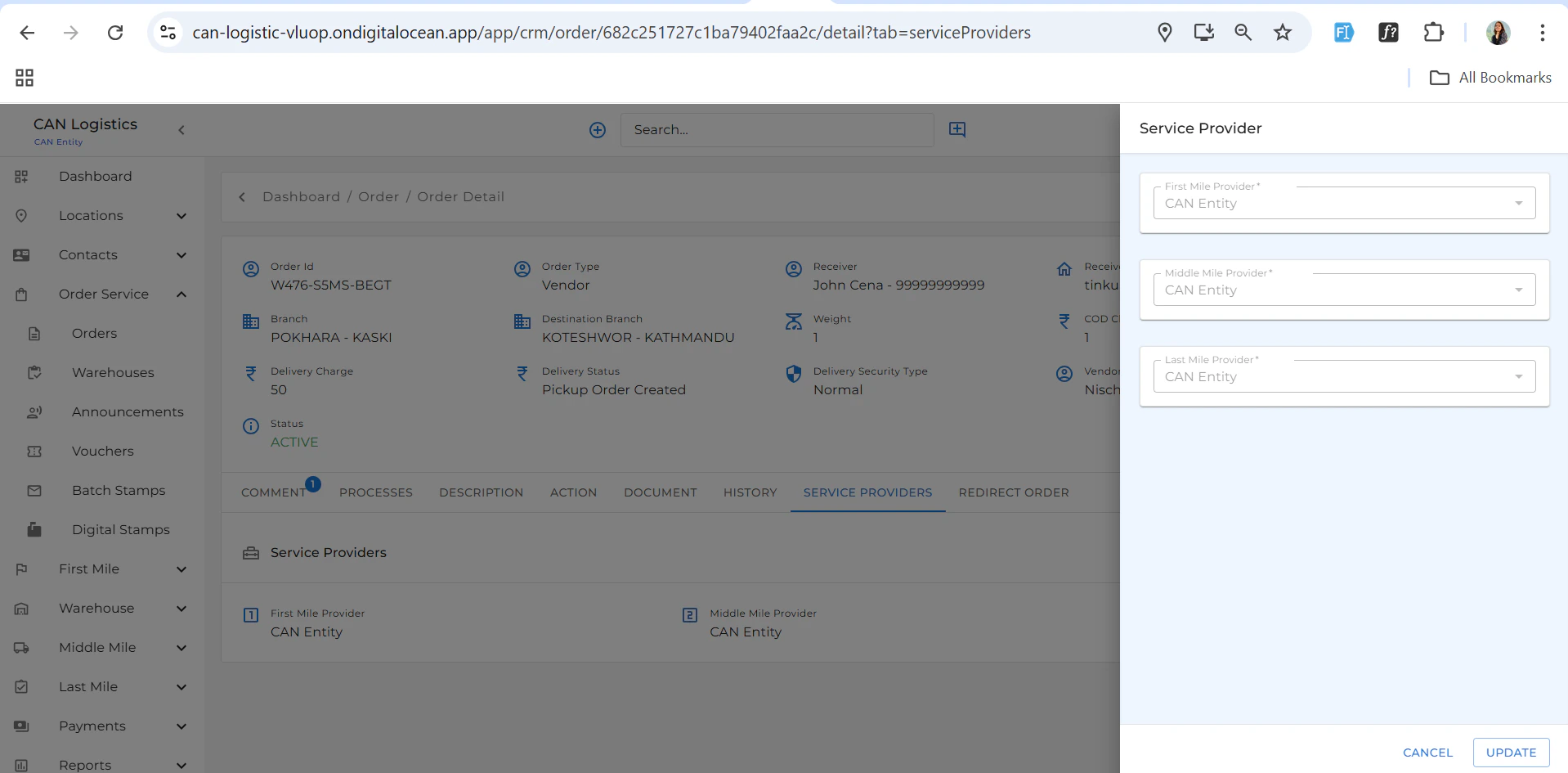Open Warehouses in the sidebar
Image resolution: width=1568 pixels, height=773 pixels.
(x=102, y=373)
